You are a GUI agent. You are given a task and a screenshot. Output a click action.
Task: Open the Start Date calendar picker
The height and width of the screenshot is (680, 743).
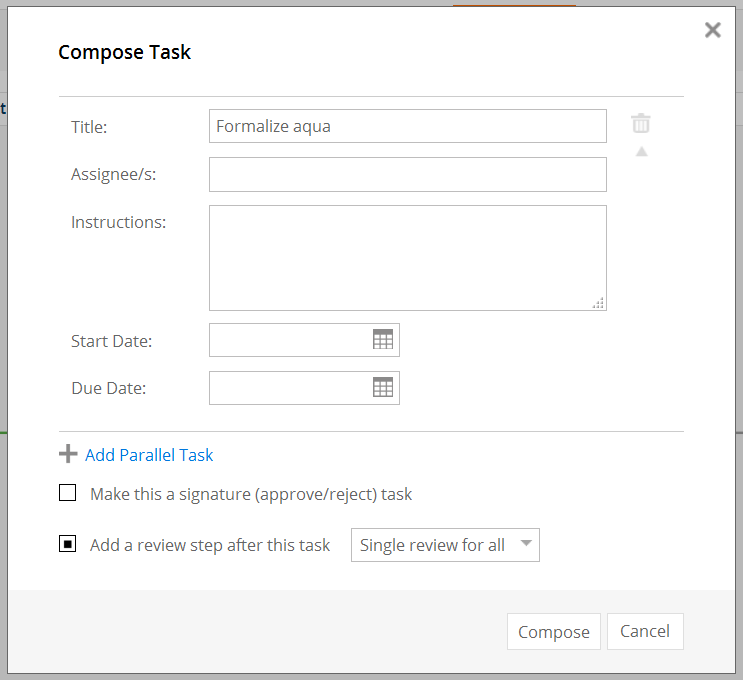(x=383, y=339)
